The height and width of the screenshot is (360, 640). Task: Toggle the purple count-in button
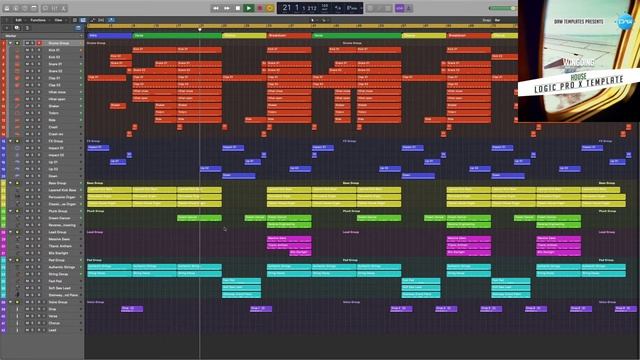pos(399,8)
